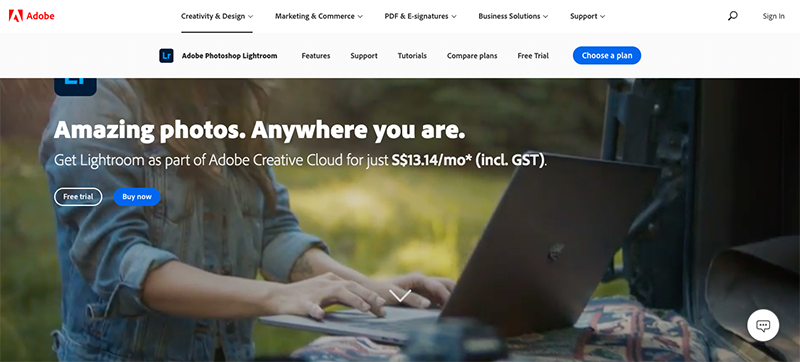
Task: Expand the PDF & E-signatures dropdown
Action: click(x=420, y=16)
